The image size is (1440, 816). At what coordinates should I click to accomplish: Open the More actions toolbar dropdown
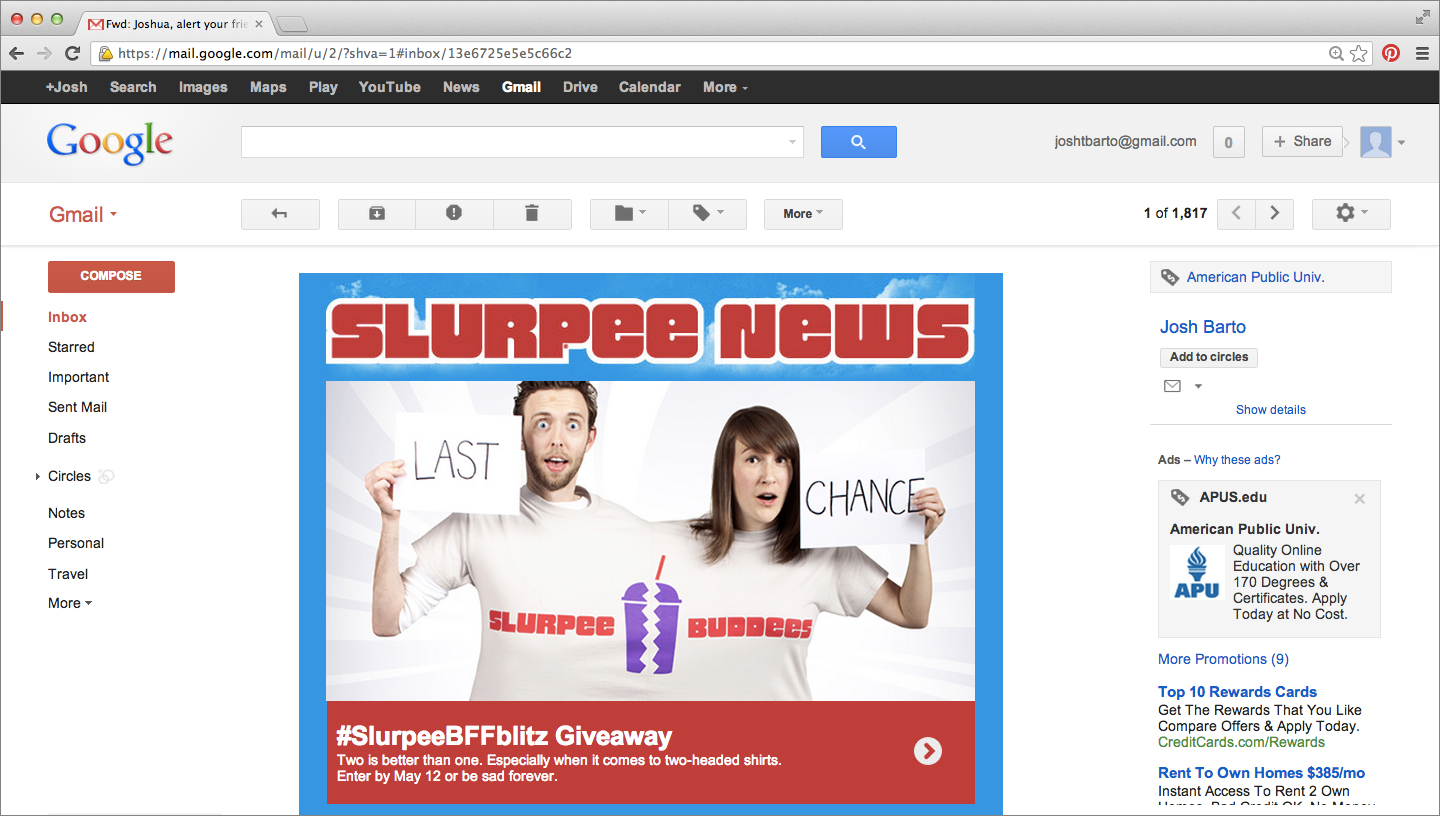803,214
